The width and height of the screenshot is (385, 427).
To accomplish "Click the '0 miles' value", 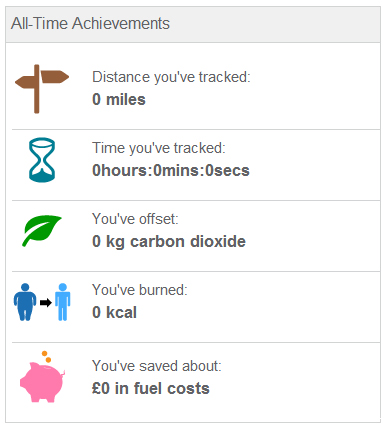I will pos(119,99).
